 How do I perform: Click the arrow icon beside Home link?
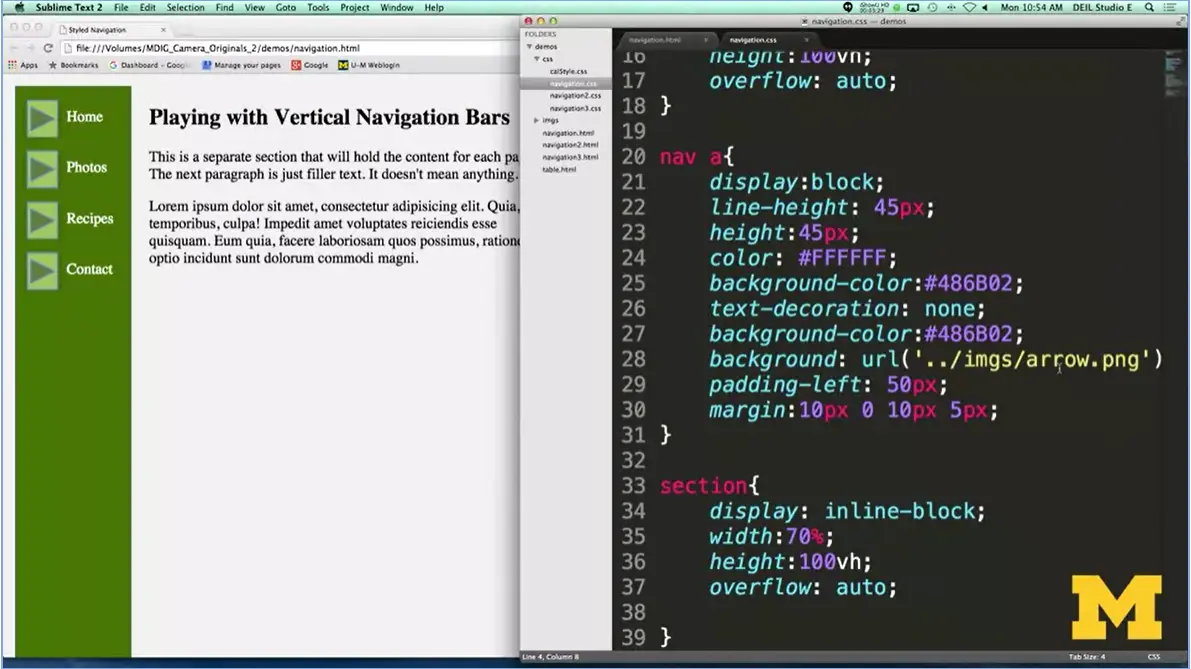[42, 118]
